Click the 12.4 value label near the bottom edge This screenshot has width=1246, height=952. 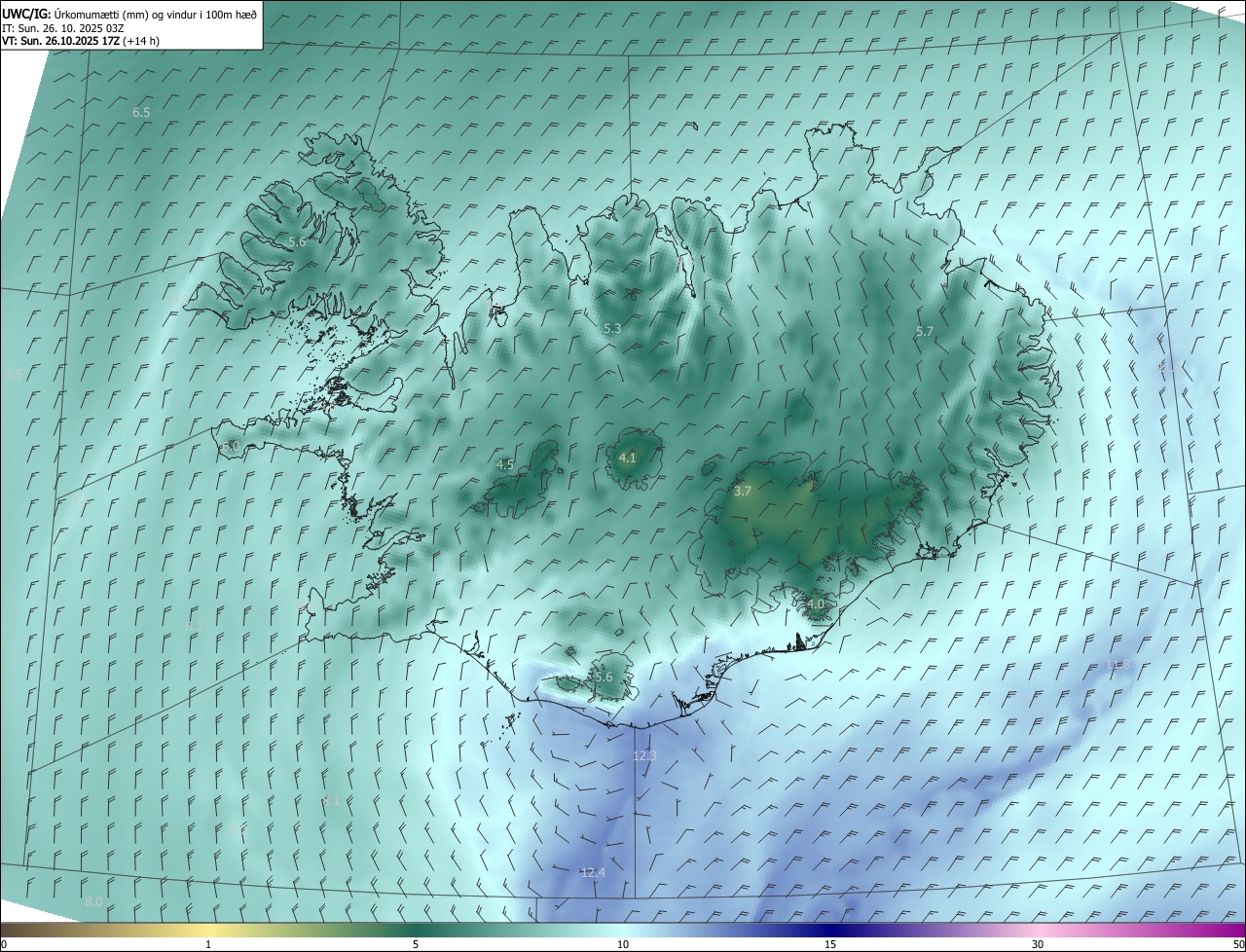coord(593,873)
